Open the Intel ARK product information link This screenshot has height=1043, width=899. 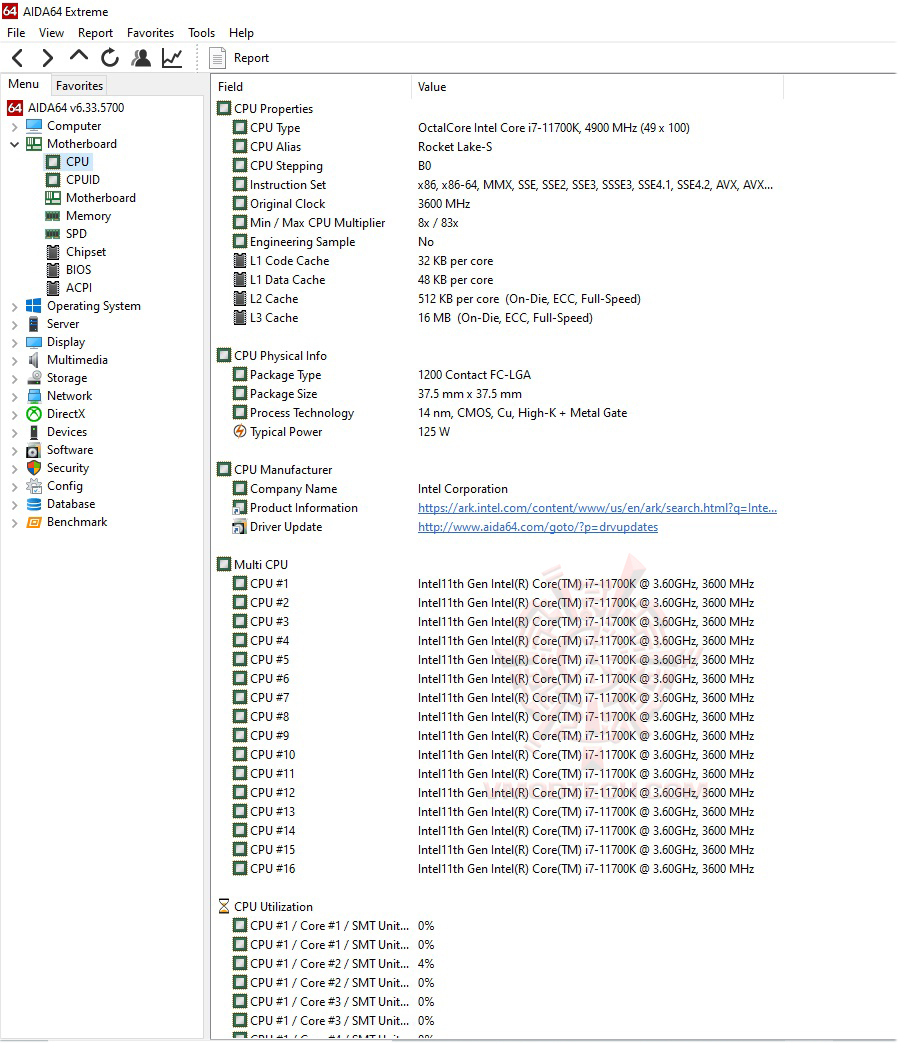point(597,508)
